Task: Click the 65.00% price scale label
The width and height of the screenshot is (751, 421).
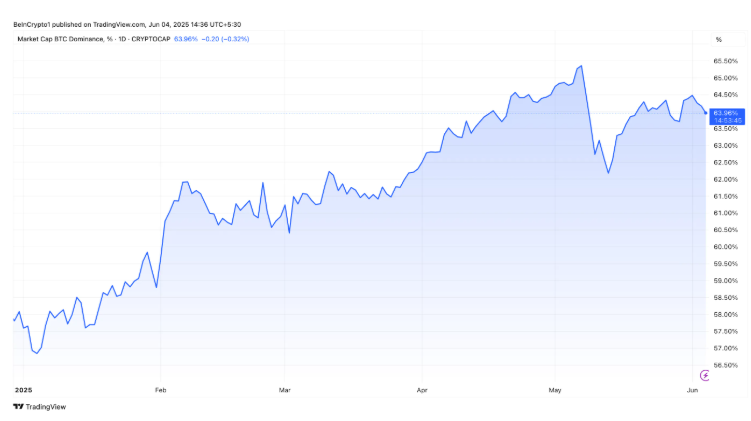Action: (726, 78)
